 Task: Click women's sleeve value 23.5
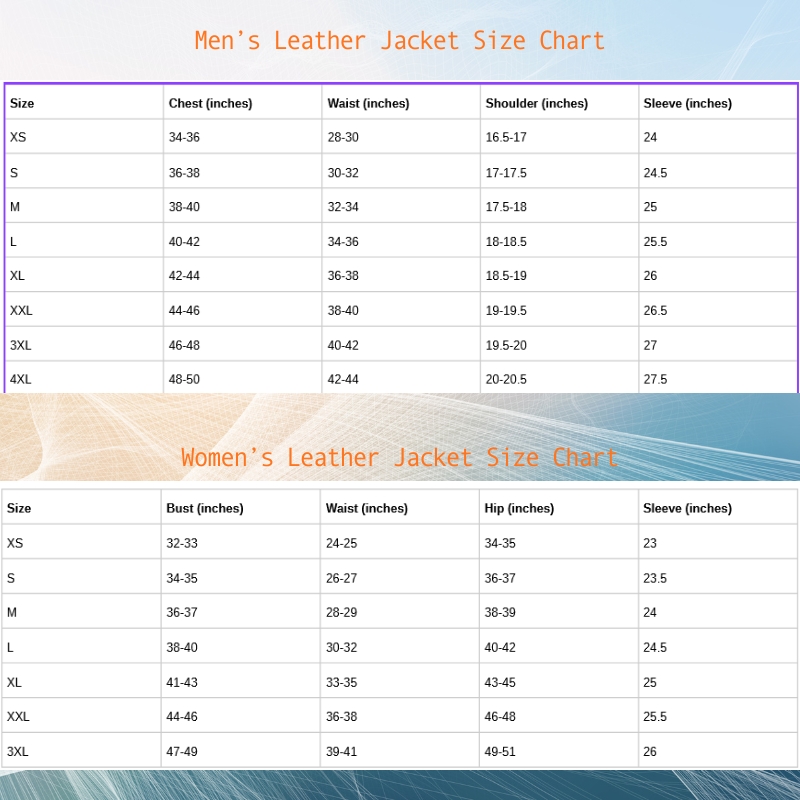tap(655, 578)
